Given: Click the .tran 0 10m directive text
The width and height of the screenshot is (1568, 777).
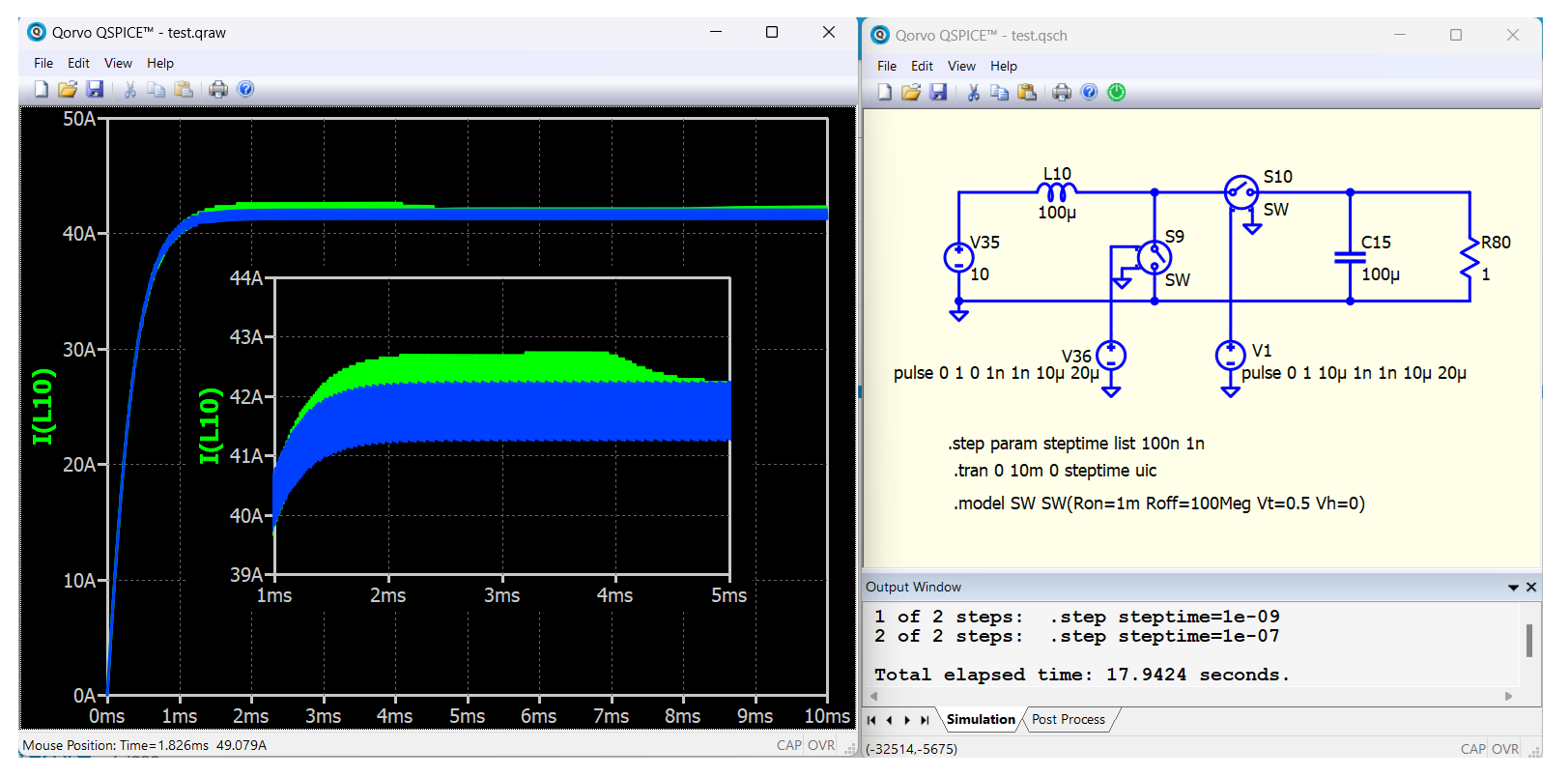Looking at the screenshot, I should tap(1055, 471).
